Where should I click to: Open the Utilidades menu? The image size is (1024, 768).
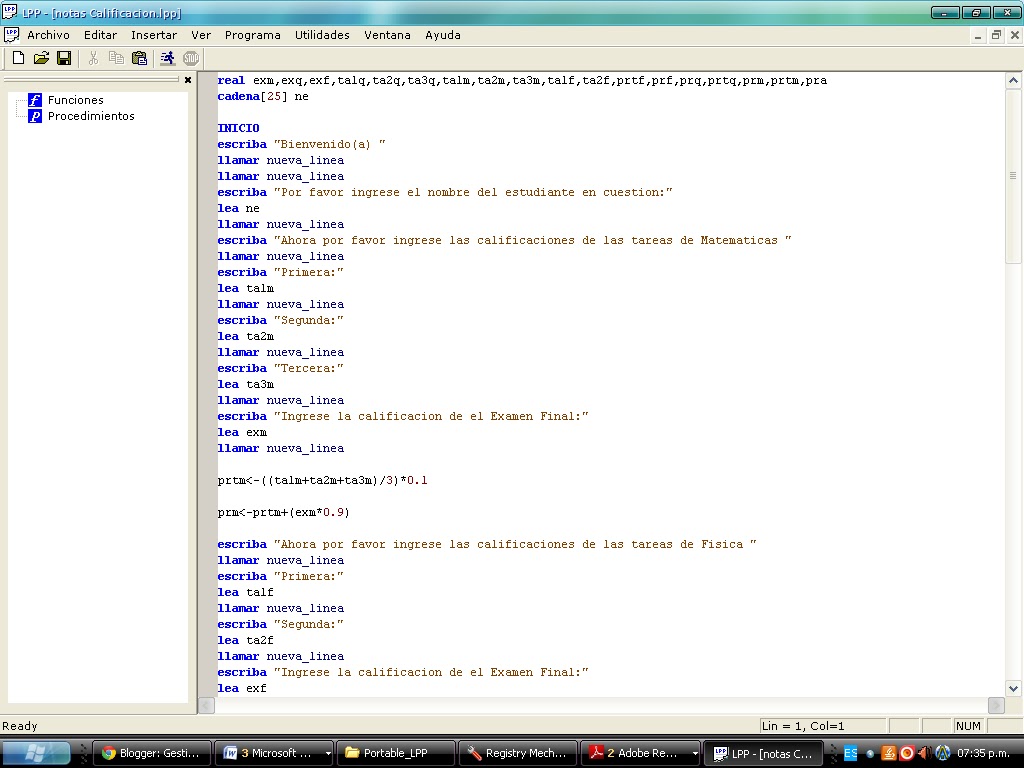click(322, 34)
